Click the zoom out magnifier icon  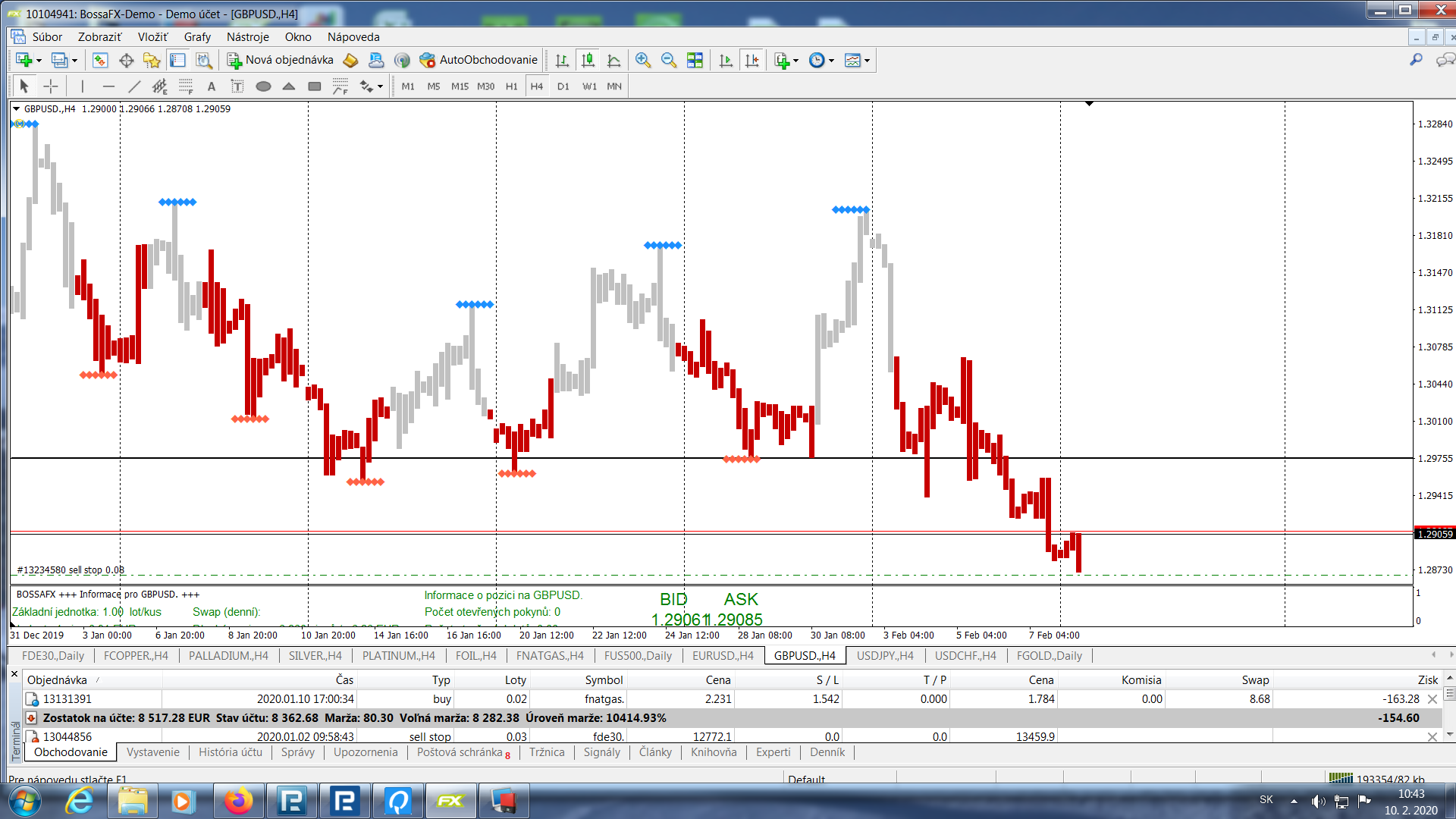[x=669, y=60]
